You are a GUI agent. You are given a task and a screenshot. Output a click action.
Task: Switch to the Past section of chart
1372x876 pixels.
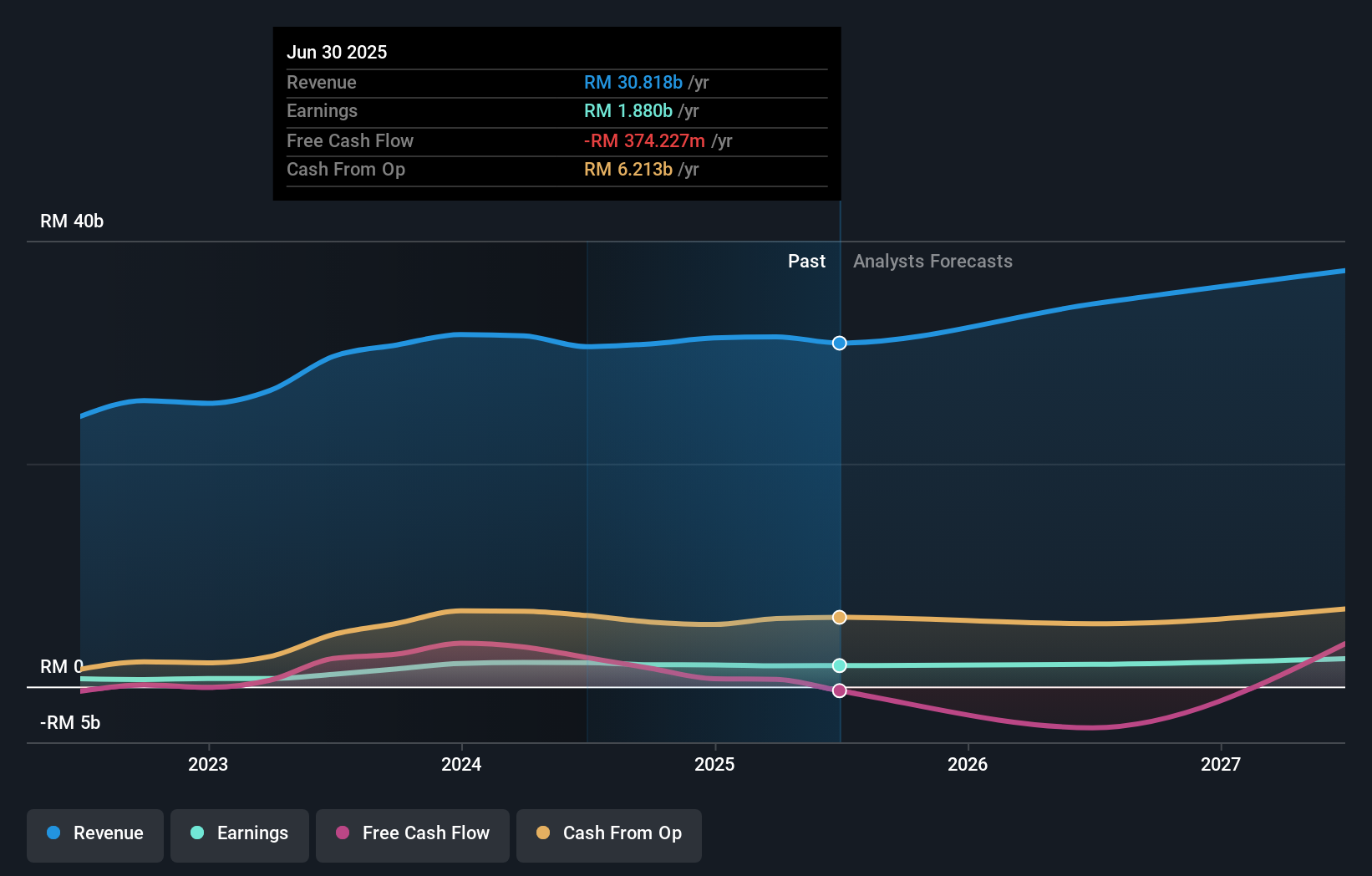(x=806, y=262)
